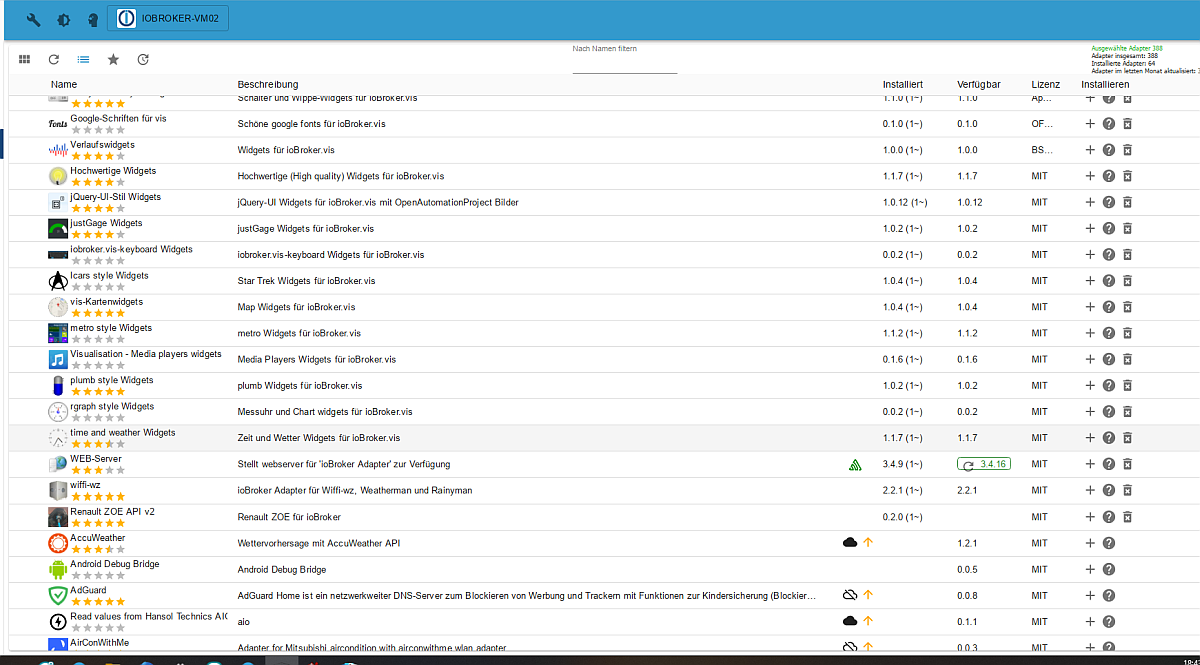Viewport: 1200px width, 665px height.
Task: Select the WEB-Server adapter name
Action: pyautogui.click(x=96, y=458)
